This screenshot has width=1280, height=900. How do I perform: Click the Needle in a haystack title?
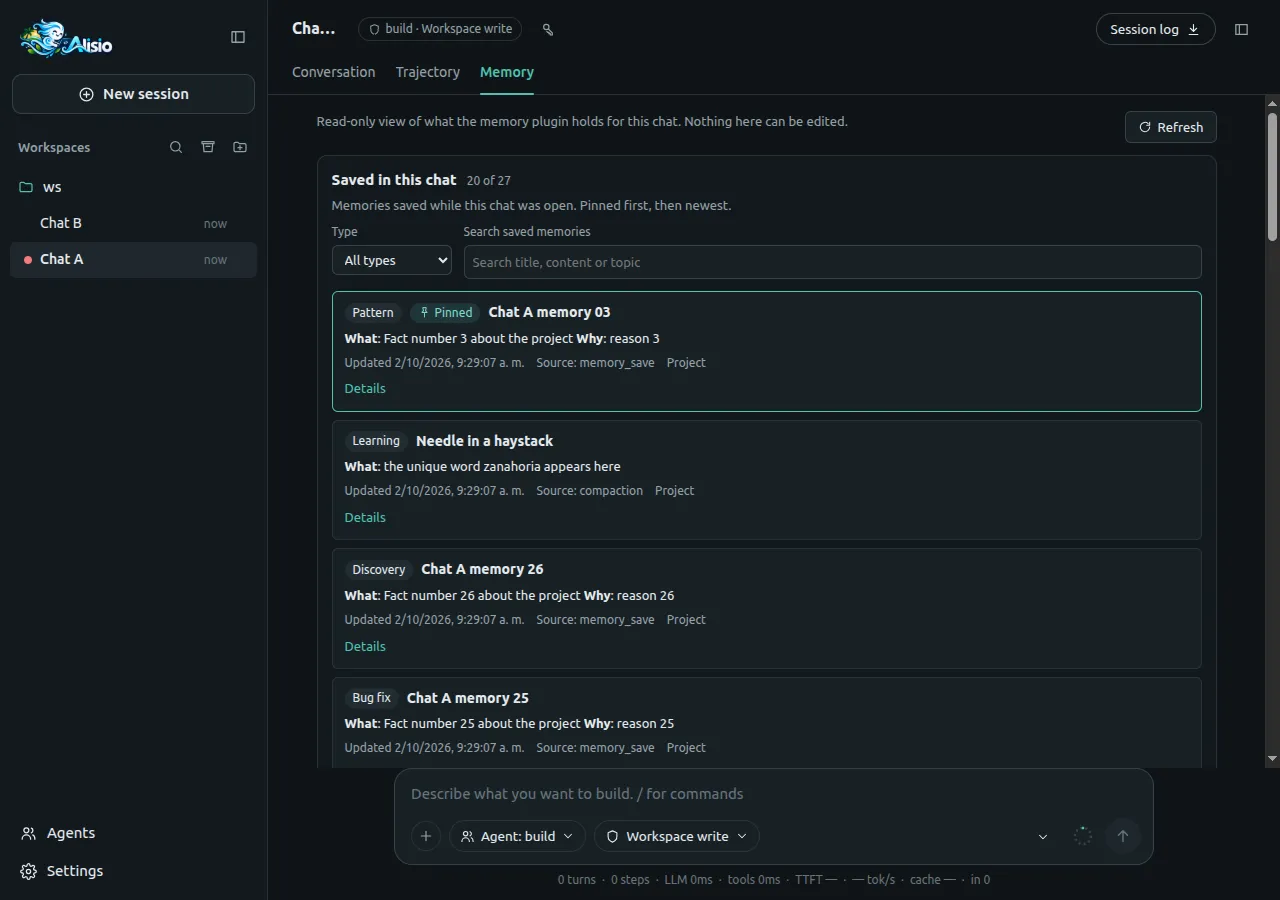pyautogui.click(x=484, y=441)
